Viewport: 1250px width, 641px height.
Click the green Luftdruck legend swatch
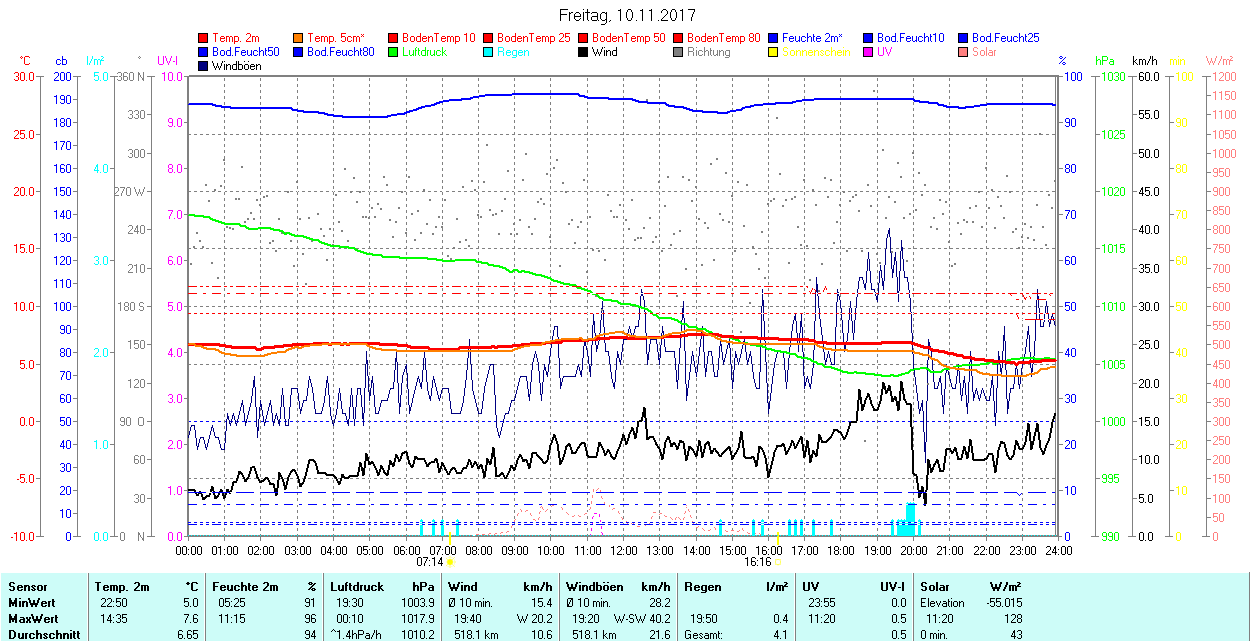[x=394, y=52]
